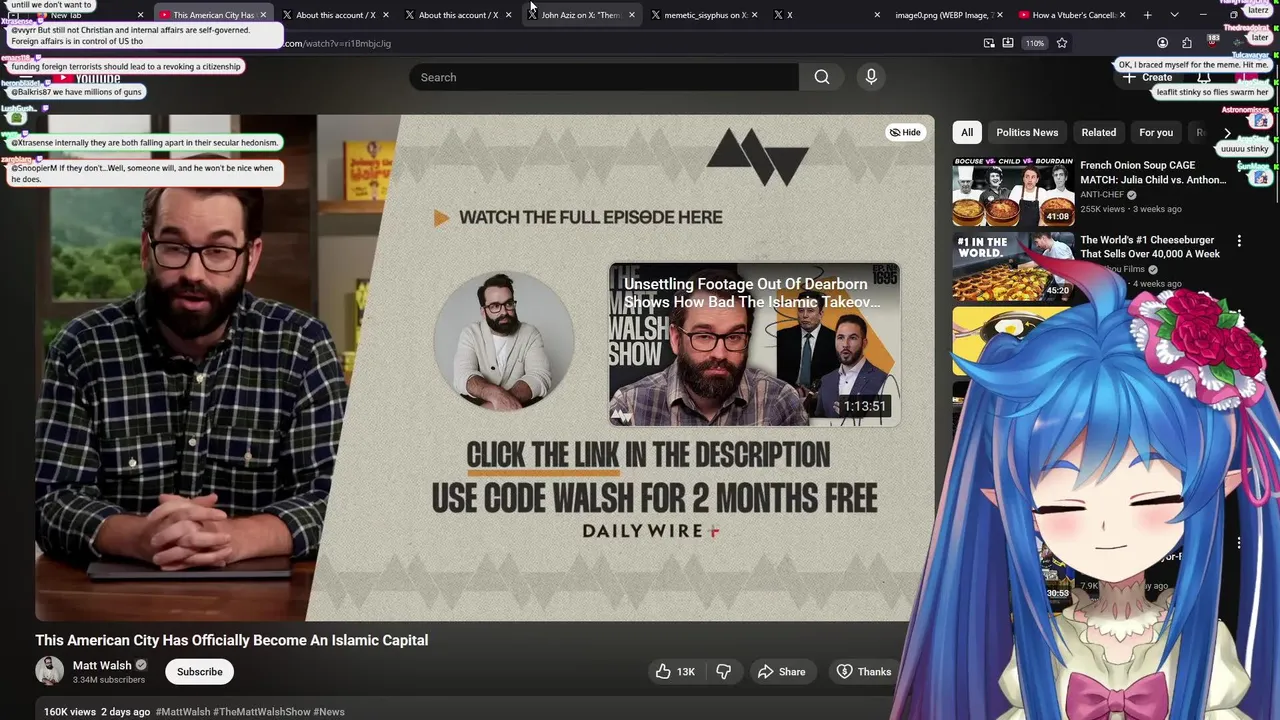Image resolution: width=1280 pixels, height=720 pixels.
Task: Subscribe to Matt Walsh channel
Action: point(200,672)
